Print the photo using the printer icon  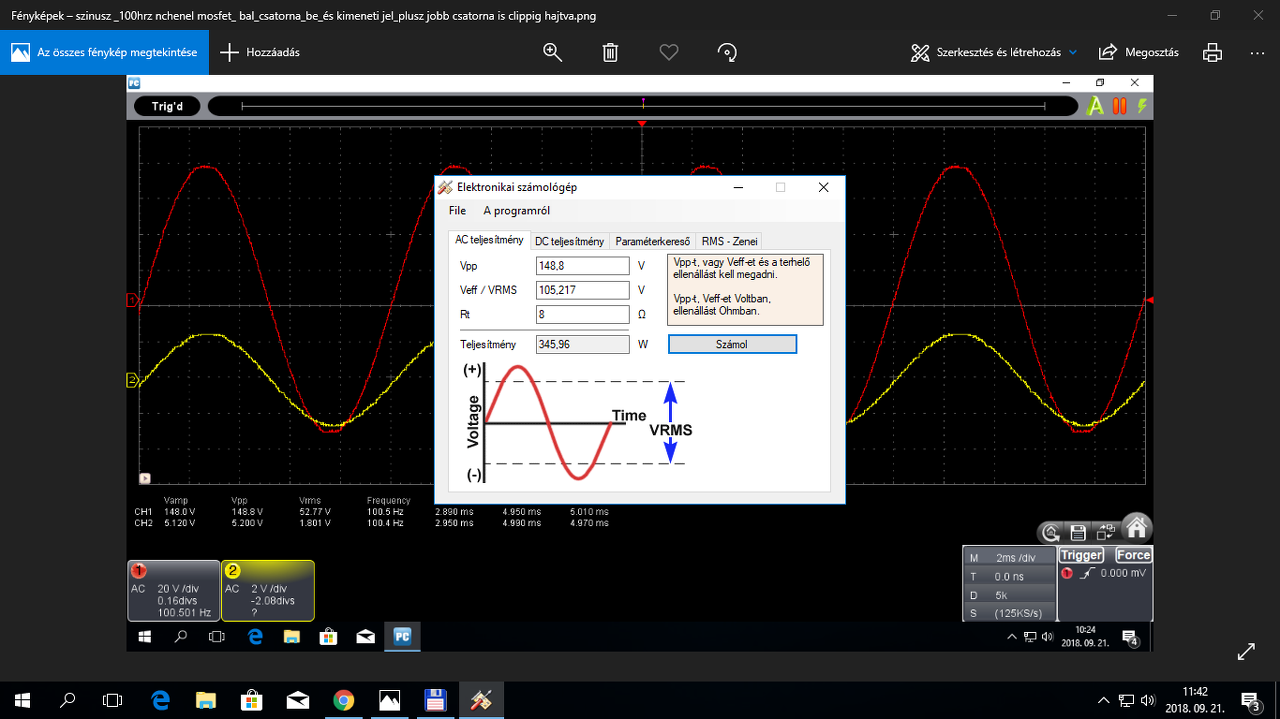coord(1212,52)
